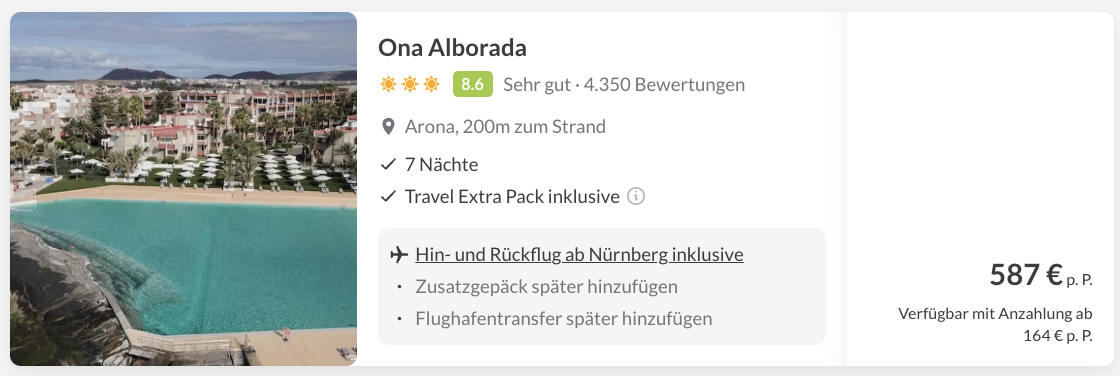Viewport: 1120px width, 376px height.
Task: Click the airplane icon in flight box
Action: [399, 254]
